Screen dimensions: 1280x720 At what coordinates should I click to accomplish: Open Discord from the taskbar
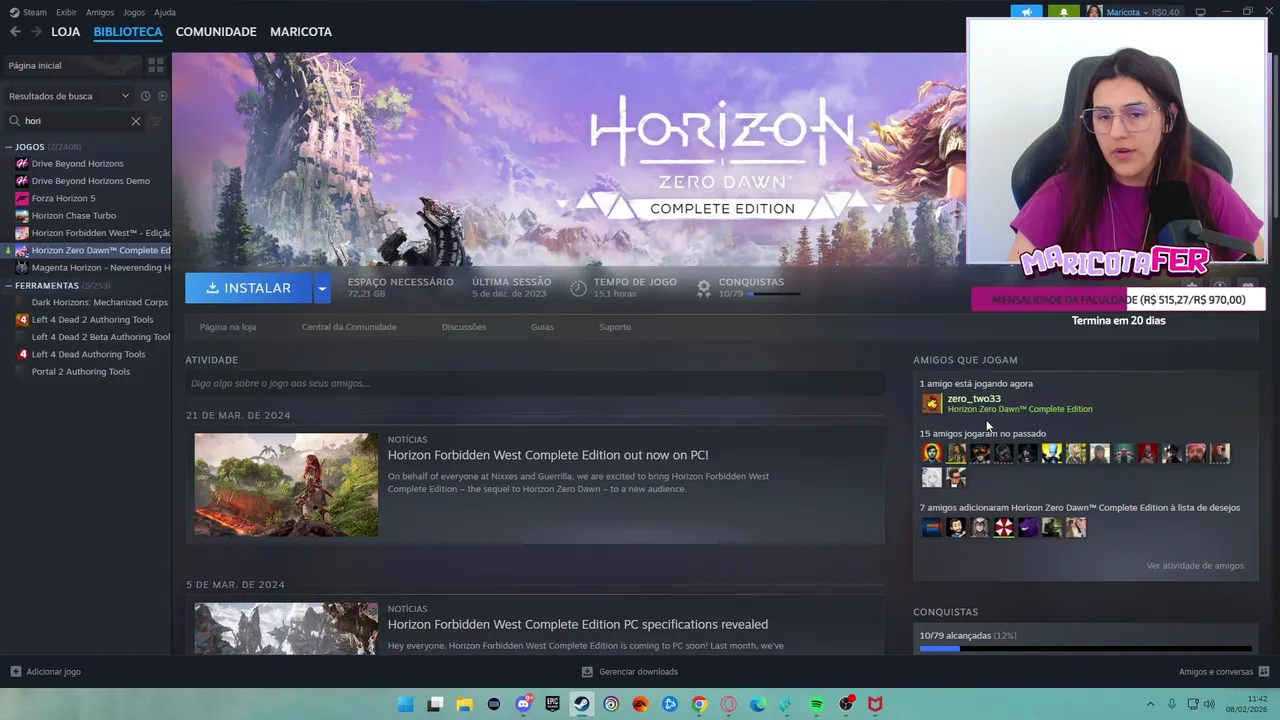pyautogui.click(x=523, y=704)
